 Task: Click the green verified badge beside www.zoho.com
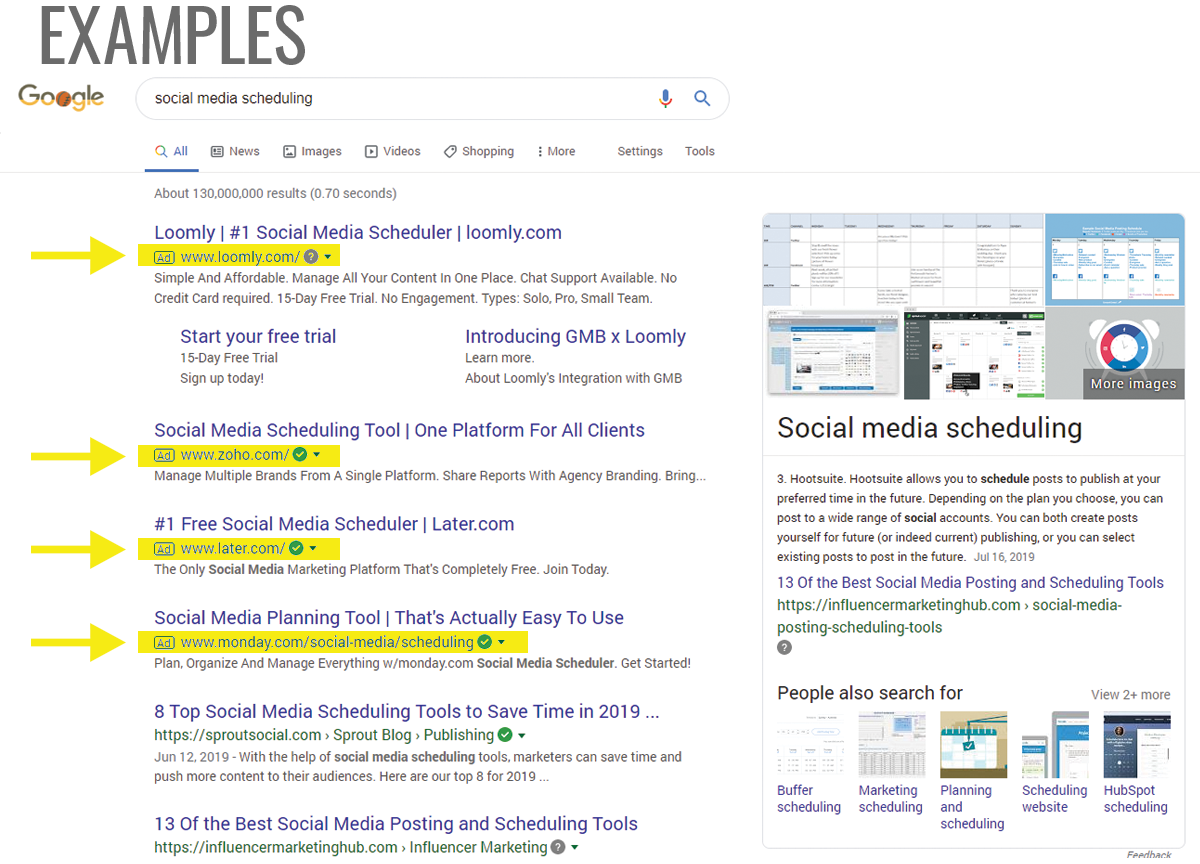coord(299,454)
